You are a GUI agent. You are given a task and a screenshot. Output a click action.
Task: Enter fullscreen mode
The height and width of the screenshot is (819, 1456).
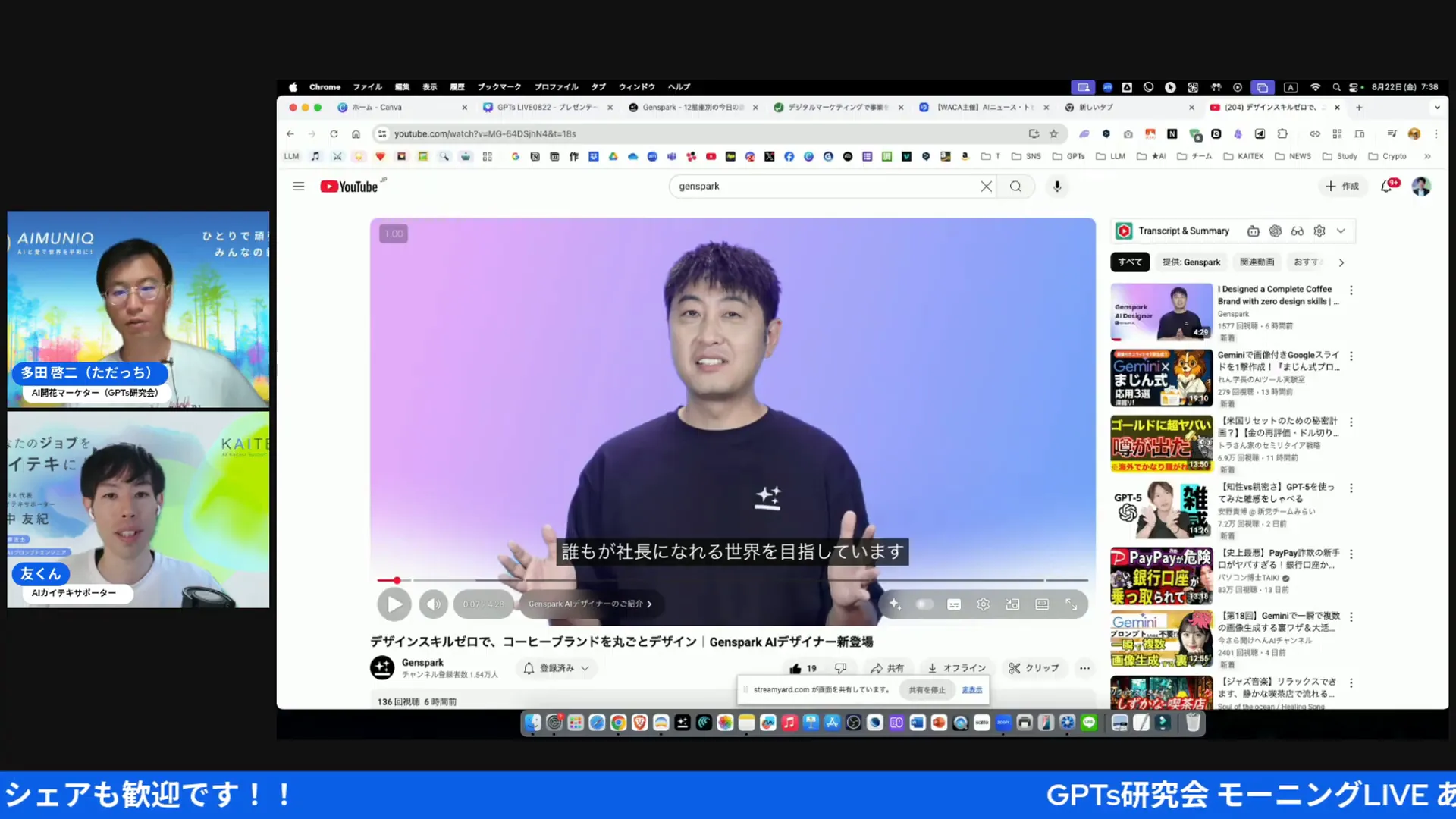pos(1072,604)
